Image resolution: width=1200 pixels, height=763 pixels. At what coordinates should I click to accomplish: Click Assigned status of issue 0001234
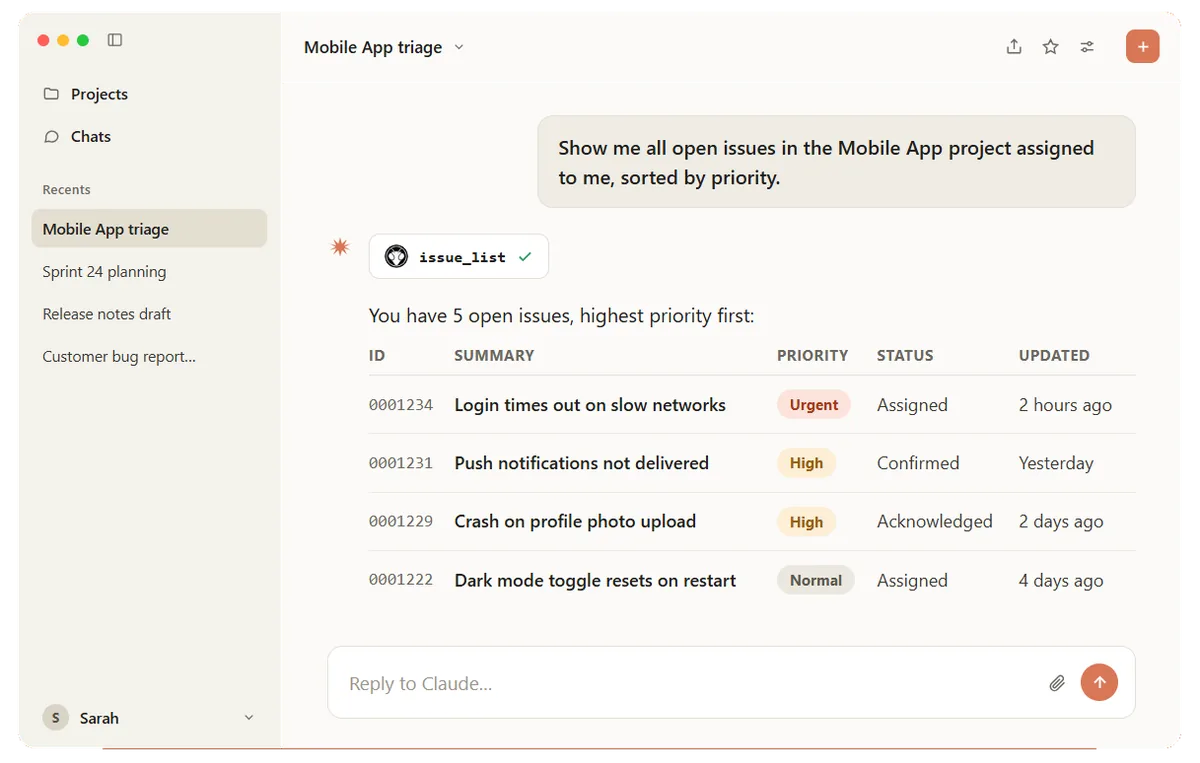pyautogui.click(x=912, y=405)
